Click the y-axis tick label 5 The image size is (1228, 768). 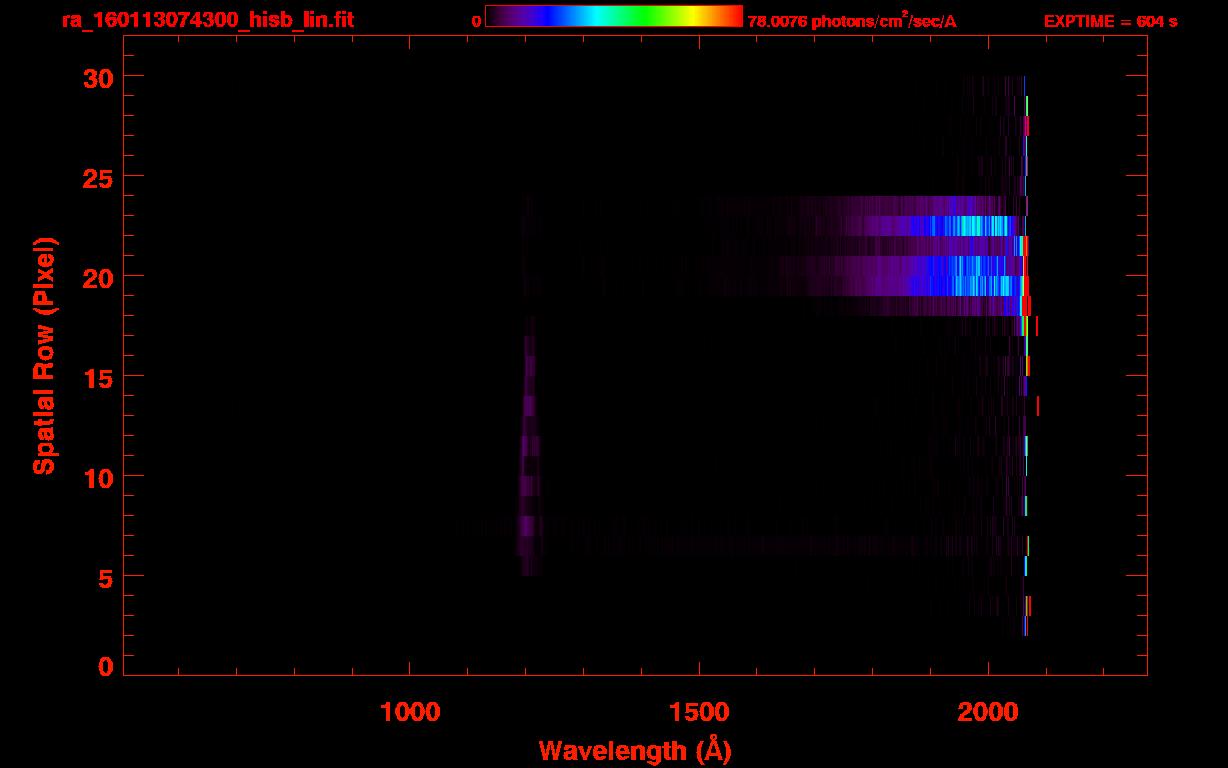click(x=104, y=576)
